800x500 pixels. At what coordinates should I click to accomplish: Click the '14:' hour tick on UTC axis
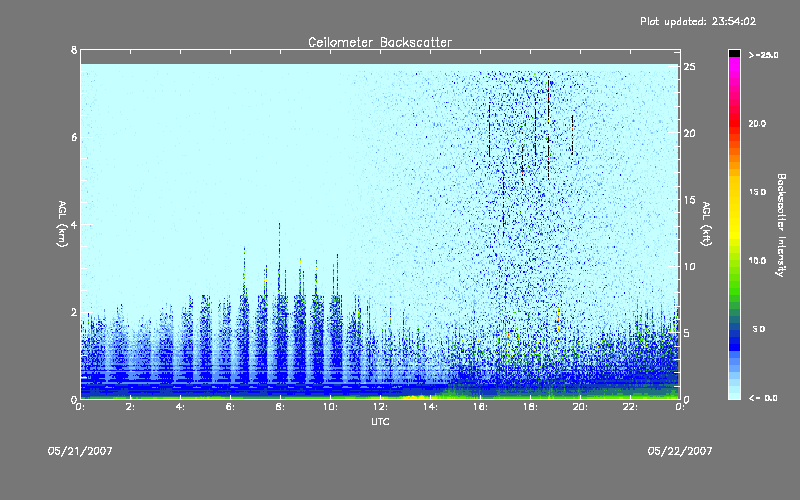(430, 407)
